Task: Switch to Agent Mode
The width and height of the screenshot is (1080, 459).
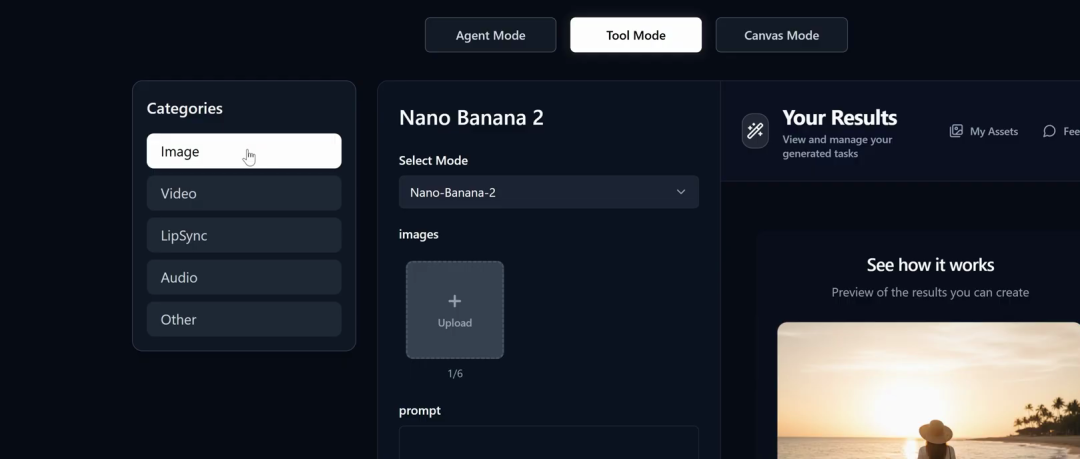Action: coord(490,35)
